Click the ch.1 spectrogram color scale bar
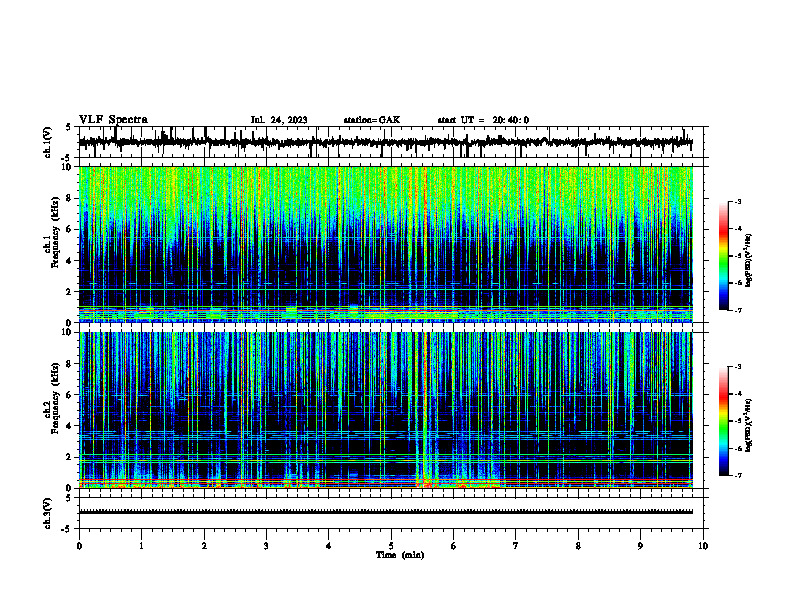Viewport: 792px width, 612px height. (x=724, y=256)
